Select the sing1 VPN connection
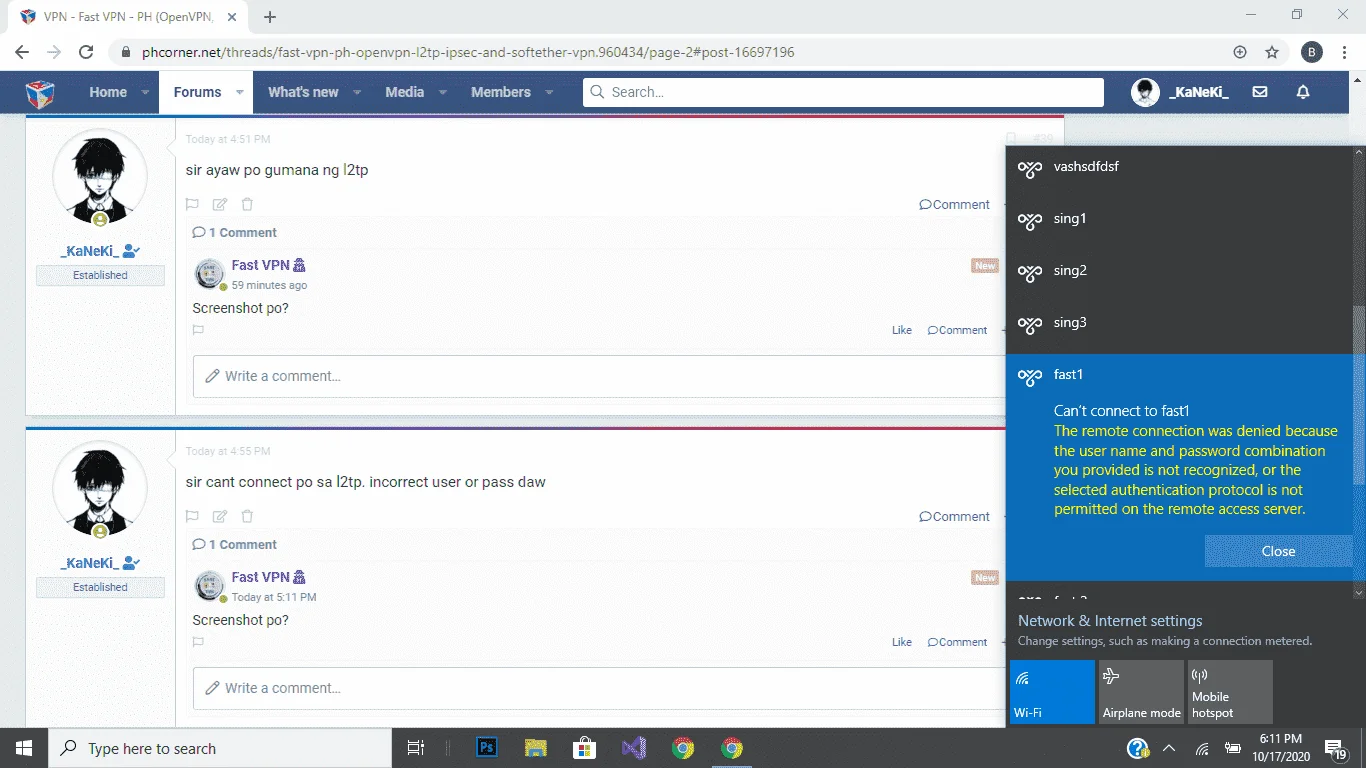The height and width of the screenshot is (768, 1366). [x=1180, y=220]
